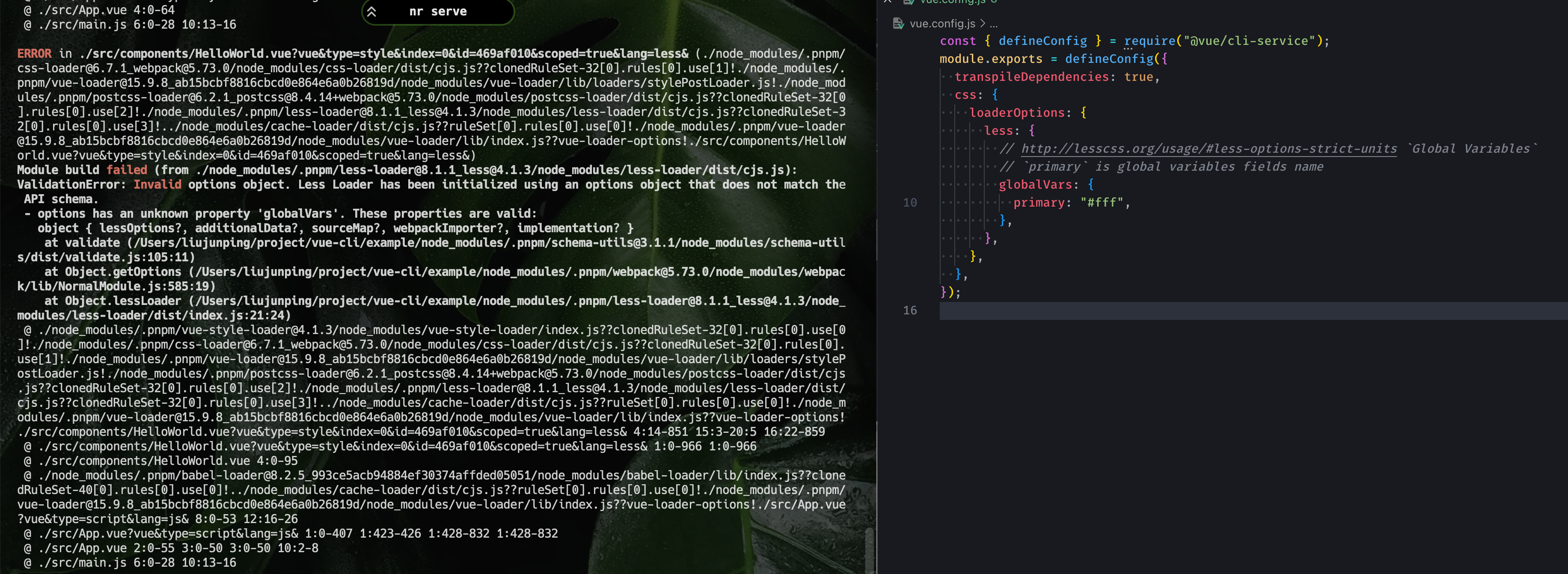Click the require keyword with suggestion dots
This screenshot has width=1568, height=574.
tap(1149, 41)
